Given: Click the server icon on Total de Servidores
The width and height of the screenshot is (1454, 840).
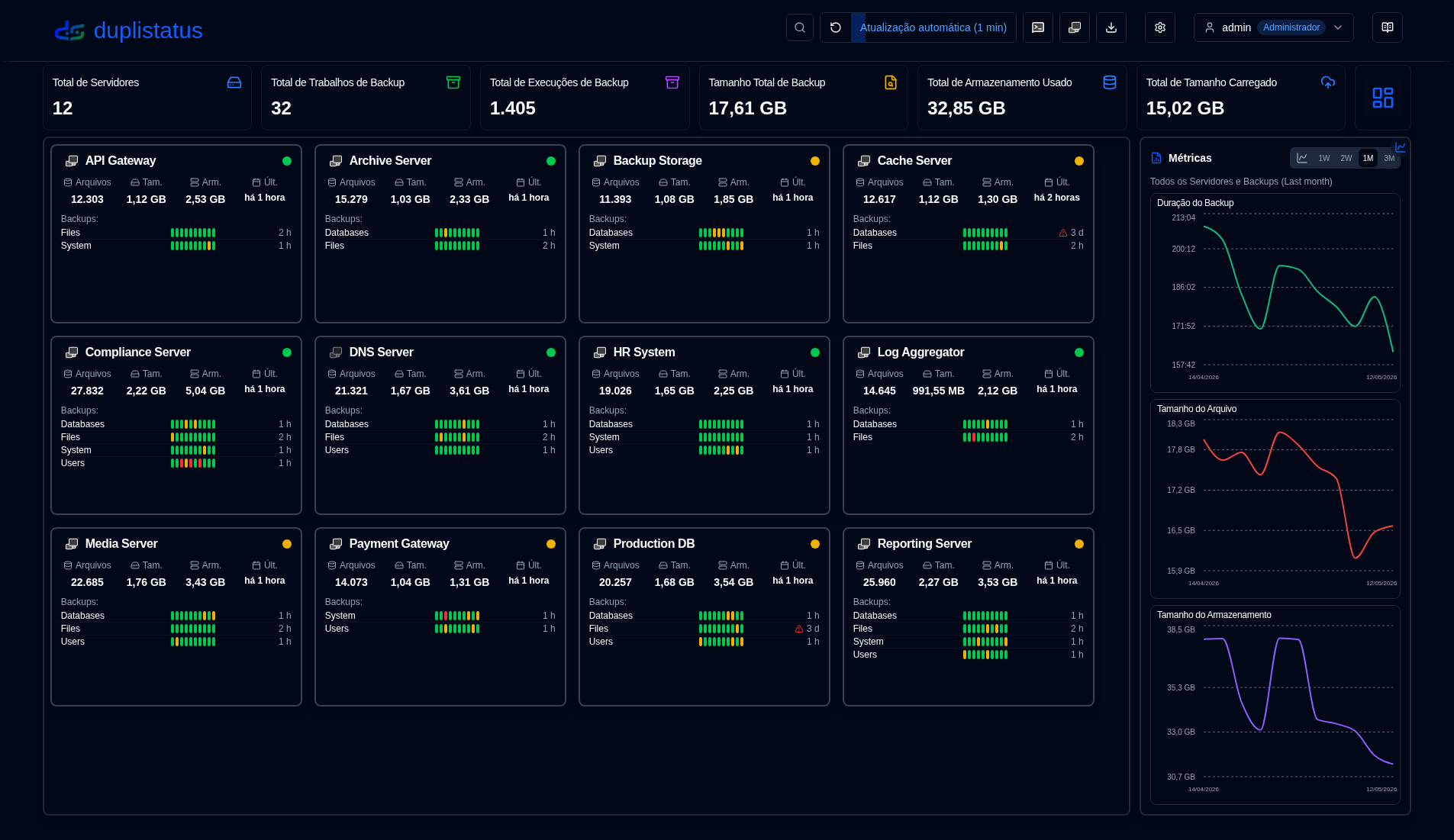Looking at the screenshot, I should point(234,82).
